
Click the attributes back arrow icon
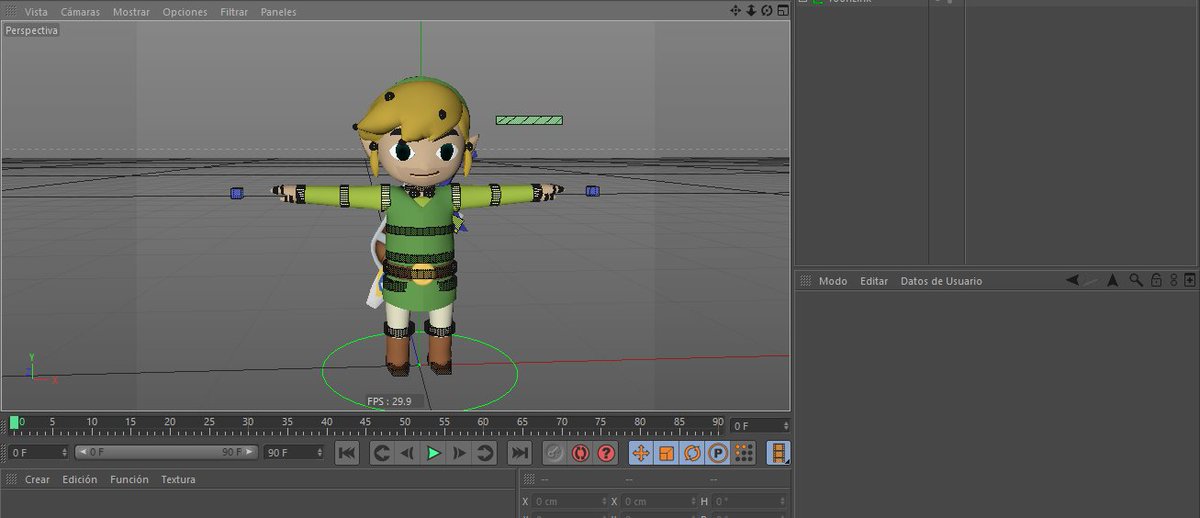pyautogui.click(x=1072, y=281)
